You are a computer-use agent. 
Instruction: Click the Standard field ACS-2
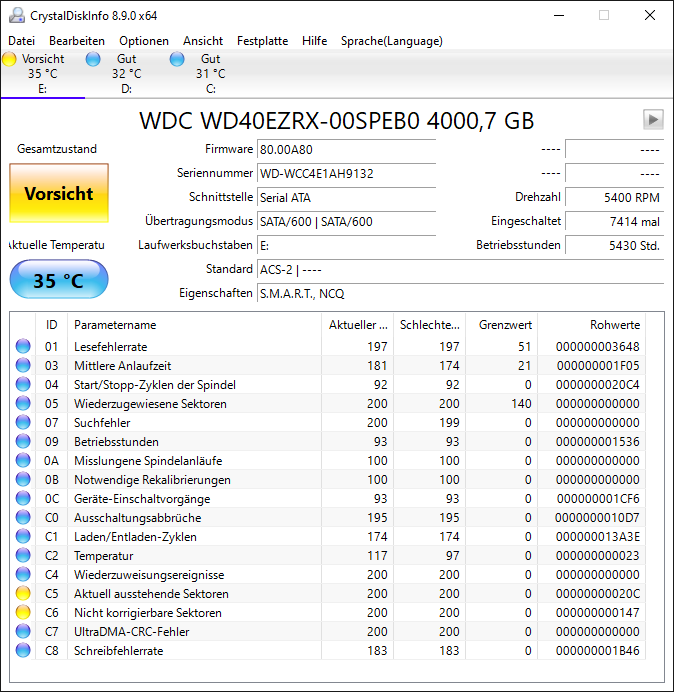[x=460, y=270]
